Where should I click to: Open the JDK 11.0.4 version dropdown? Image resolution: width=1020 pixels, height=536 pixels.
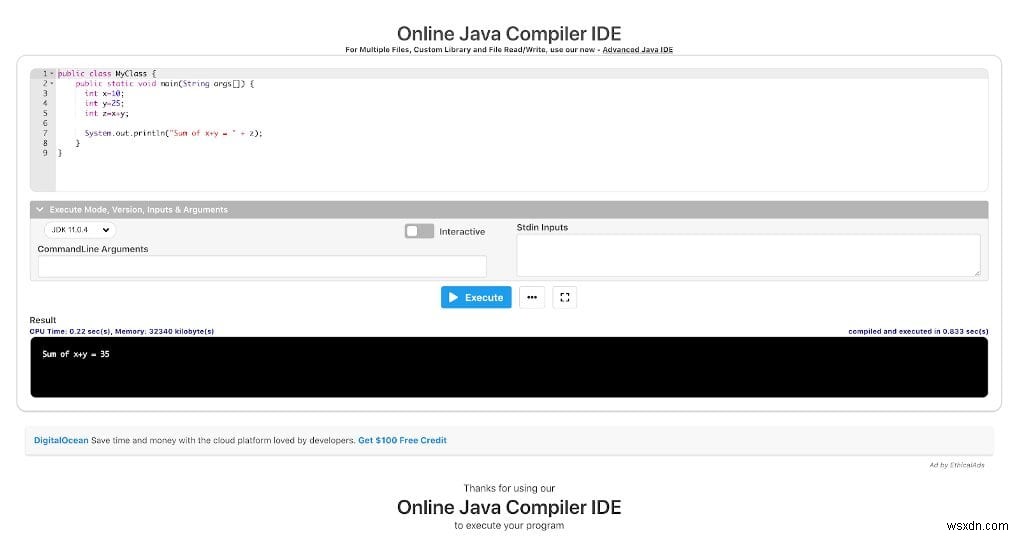pyautogui.click(x=80, y=230)
